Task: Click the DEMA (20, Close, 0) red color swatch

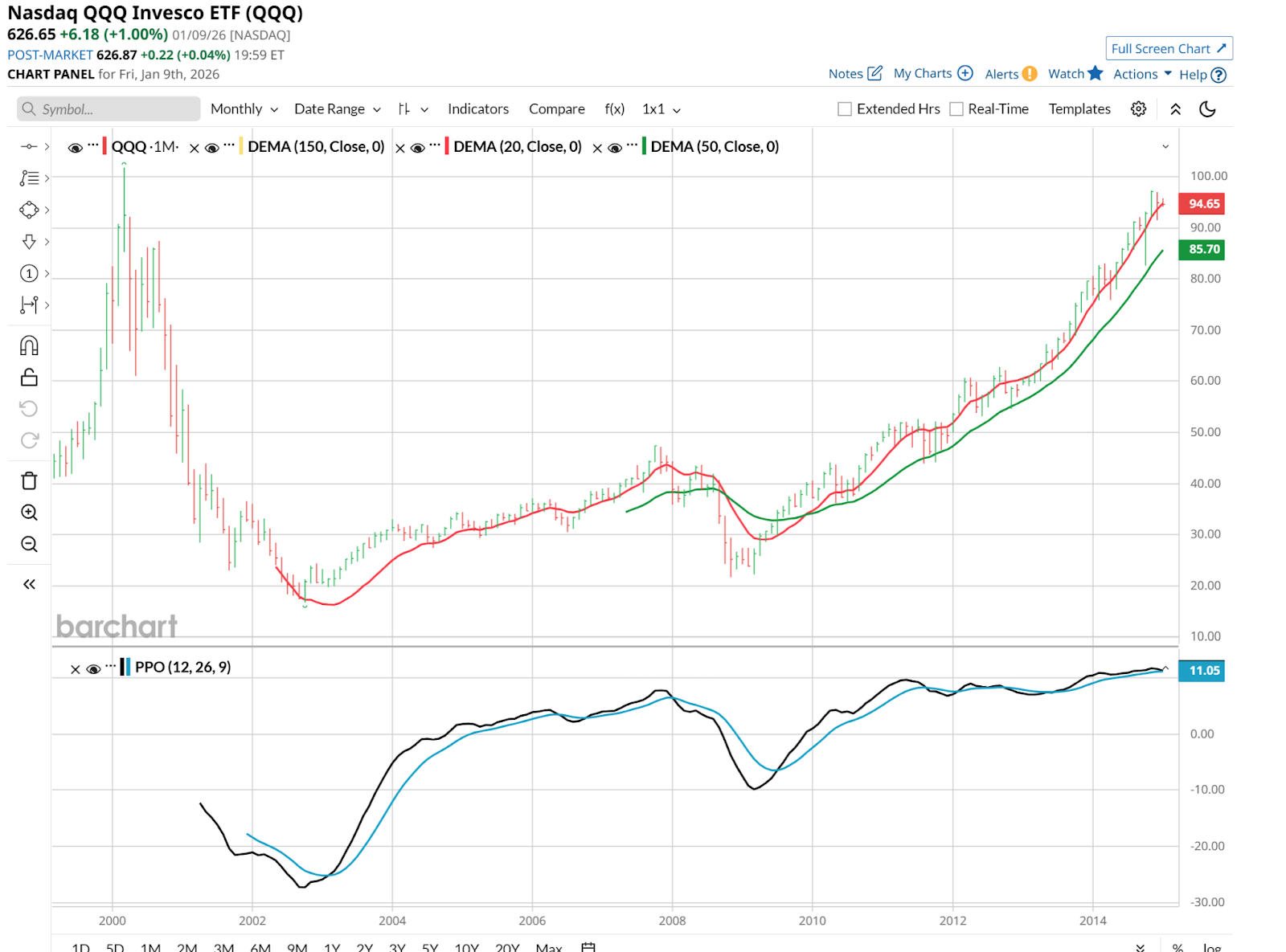Action: 446,147
